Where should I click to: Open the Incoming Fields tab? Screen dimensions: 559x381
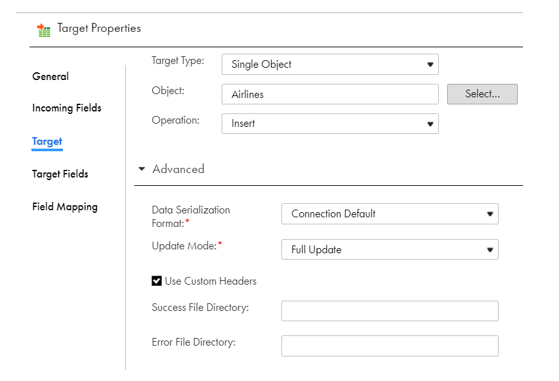coord(67,108)
